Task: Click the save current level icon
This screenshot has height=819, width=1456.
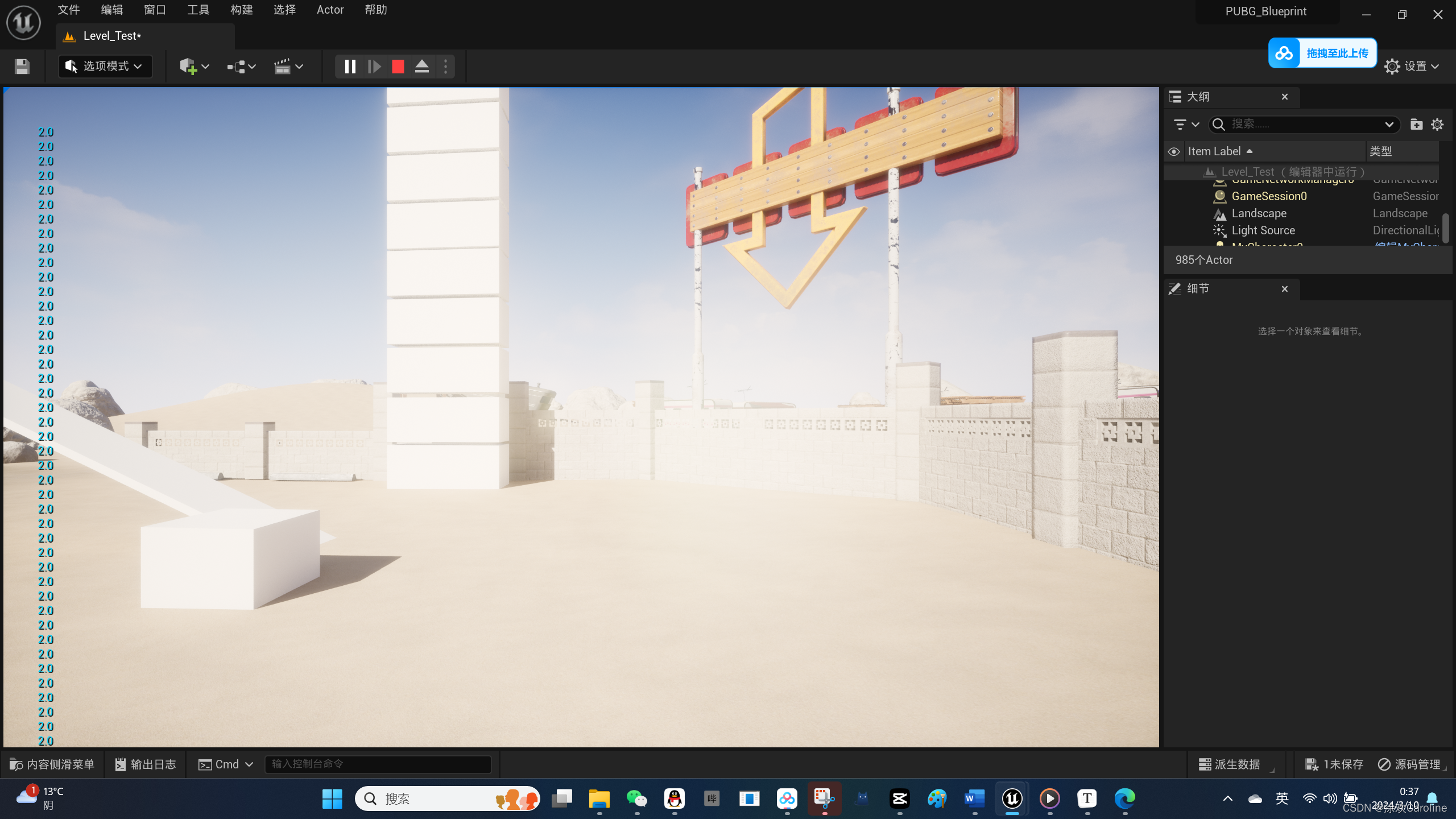Action: click(x=22, y=67)
